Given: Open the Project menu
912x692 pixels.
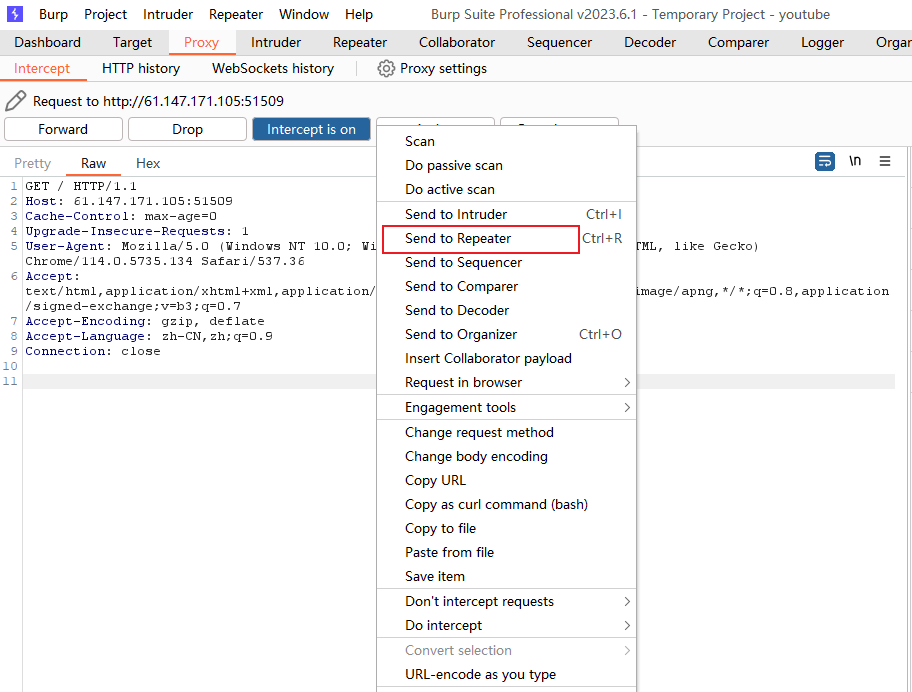Looking at the screenshot, I should 105,15.
